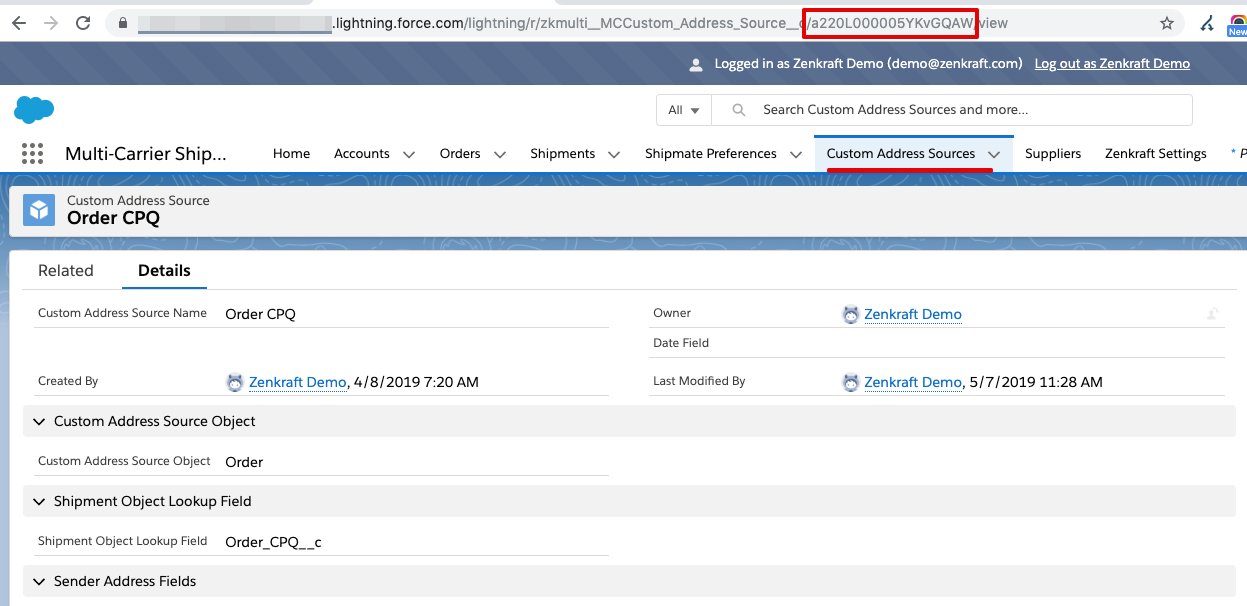Open the Owner Zenkraft Demo link
1247x606 pixels.
913,314
